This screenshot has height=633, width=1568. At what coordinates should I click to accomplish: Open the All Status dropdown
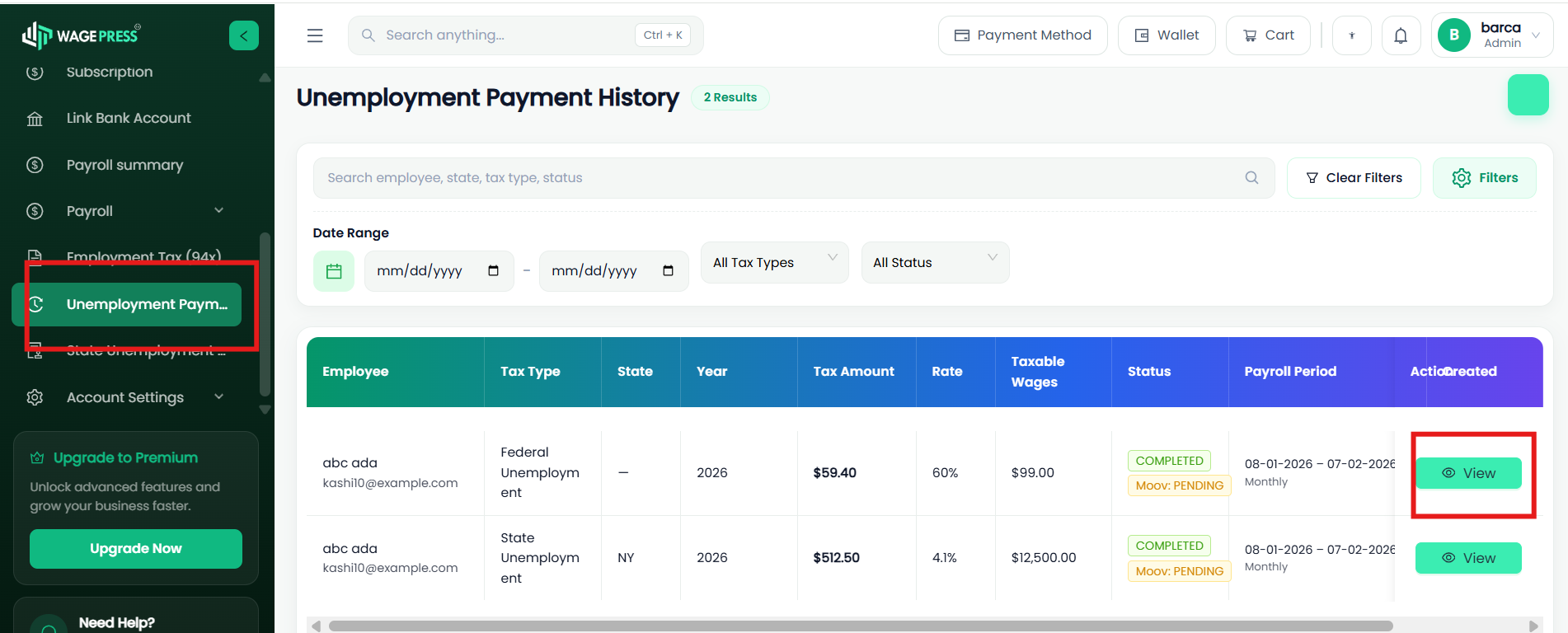click(936, 262)
